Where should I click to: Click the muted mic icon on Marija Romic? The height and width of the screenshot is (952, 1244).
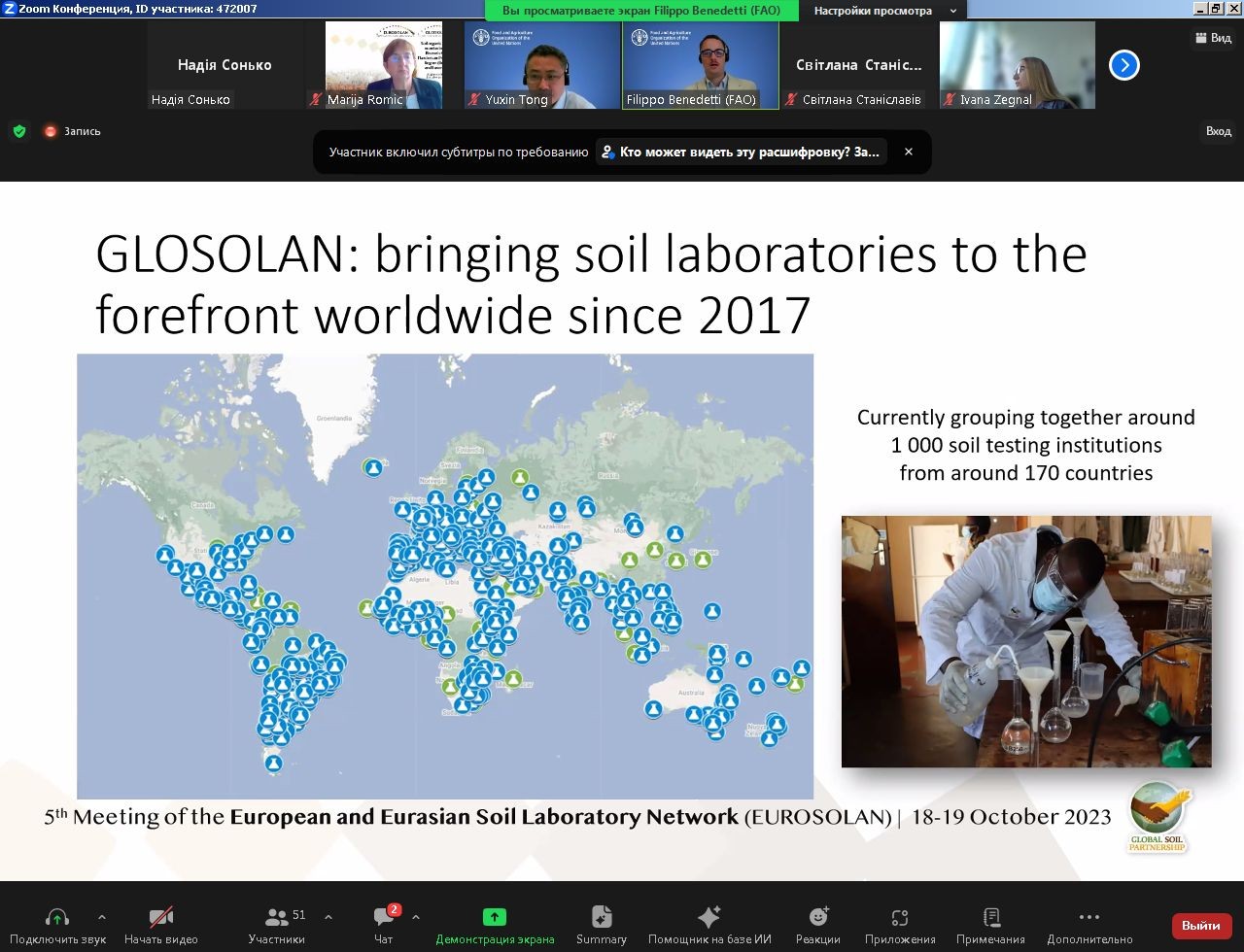(316, 99)
